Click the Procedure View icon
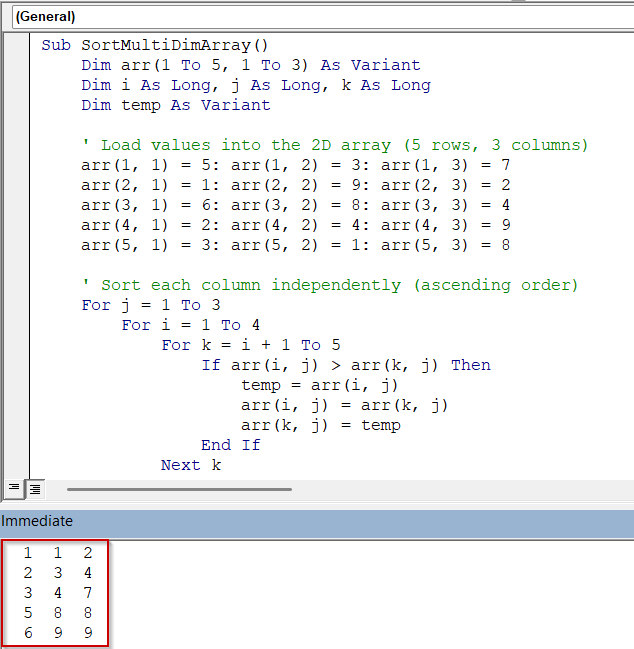The width and height of the screenshot is (634, 649). (14, 489)
